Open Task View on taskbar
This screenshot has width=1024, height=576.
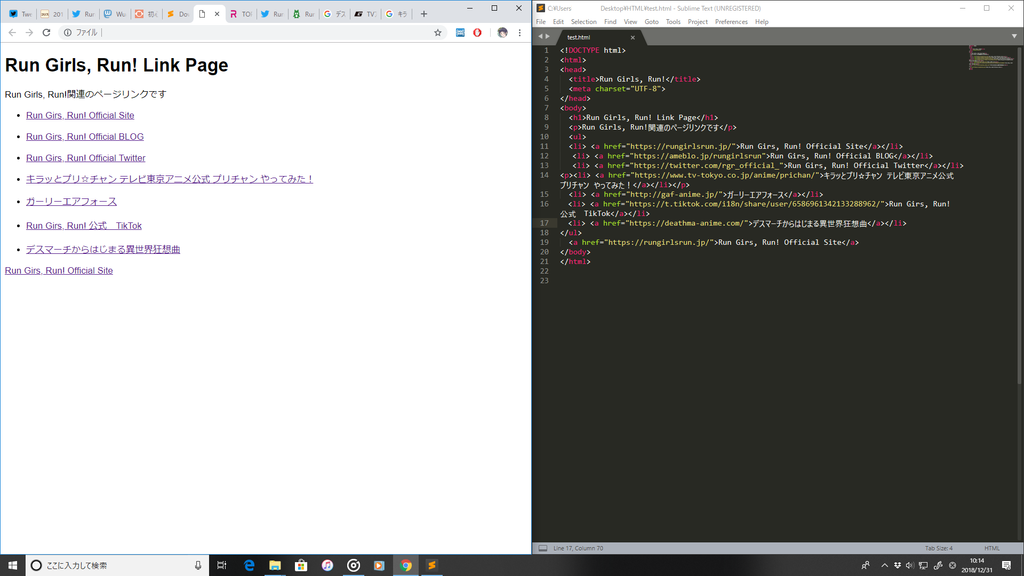coord(221,566)
